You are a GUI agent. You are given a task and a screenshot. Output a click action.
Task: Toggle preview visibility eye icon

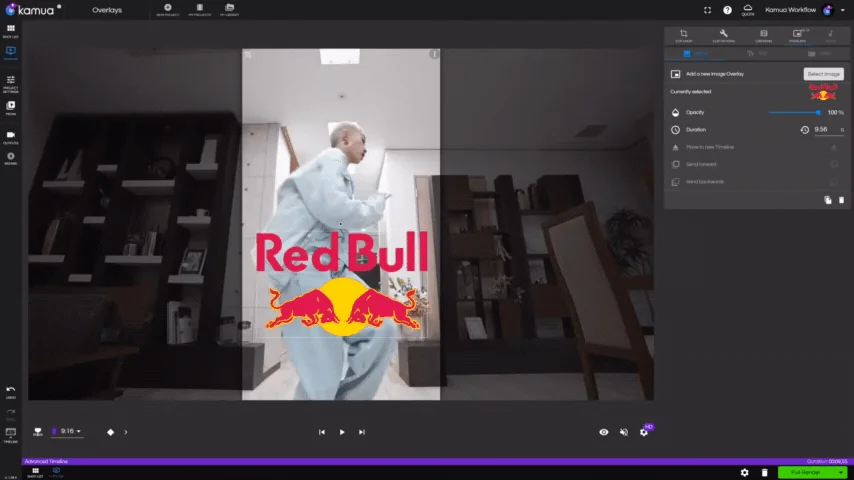click(x=604, y=432)
